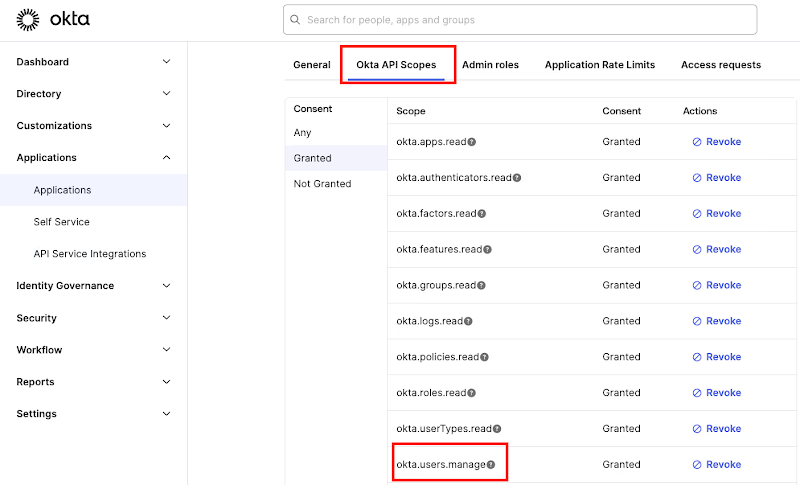Revoke the okta.roles.read scope
Screen dimensions: 800x485
coord(717,393)
